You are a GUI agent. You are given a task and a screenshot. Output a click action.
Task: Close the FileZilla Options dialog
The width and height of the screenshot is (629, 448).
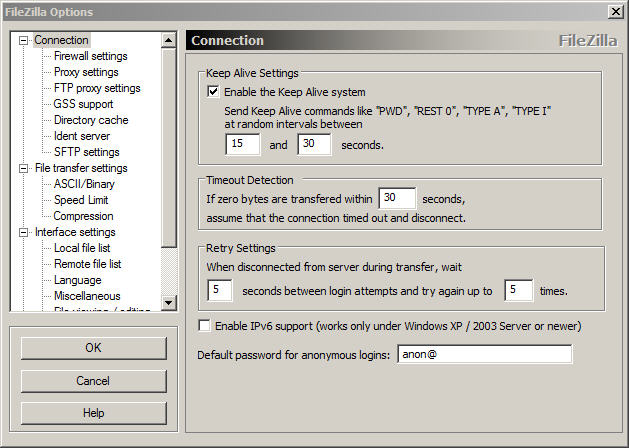(x=615, y=12)
